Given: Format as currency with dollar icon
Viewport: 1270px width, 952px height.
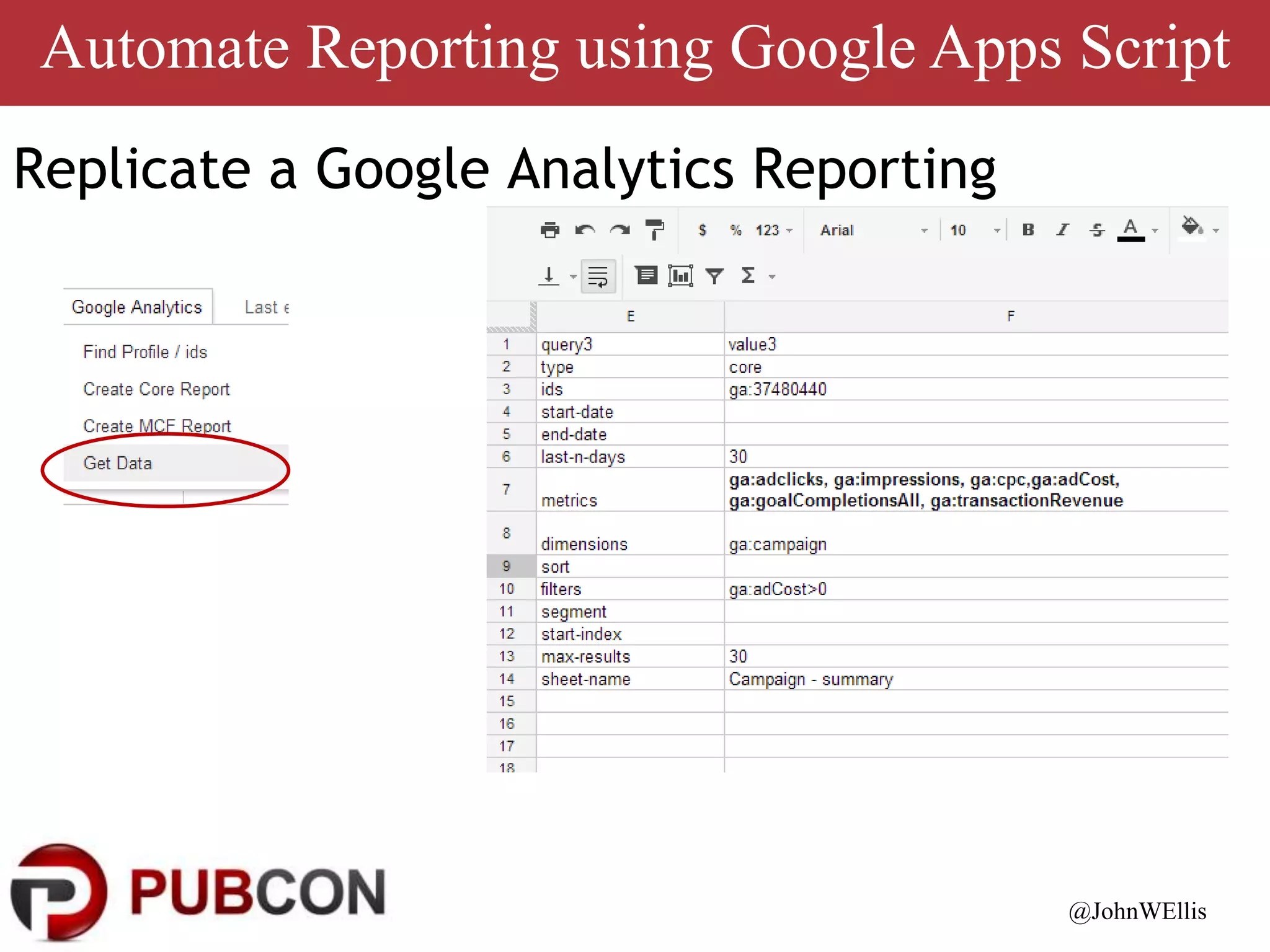Looking at the screenshot, I should click(702, 230).
